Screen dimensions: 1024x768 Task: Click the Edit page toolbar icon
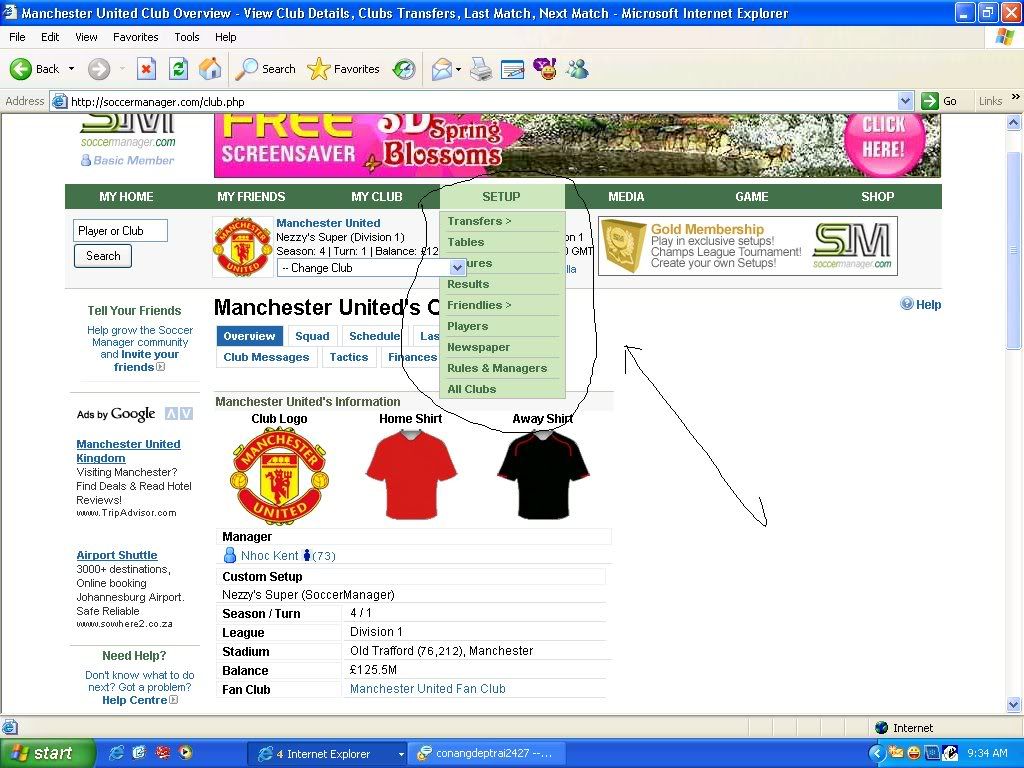[513, 69]
